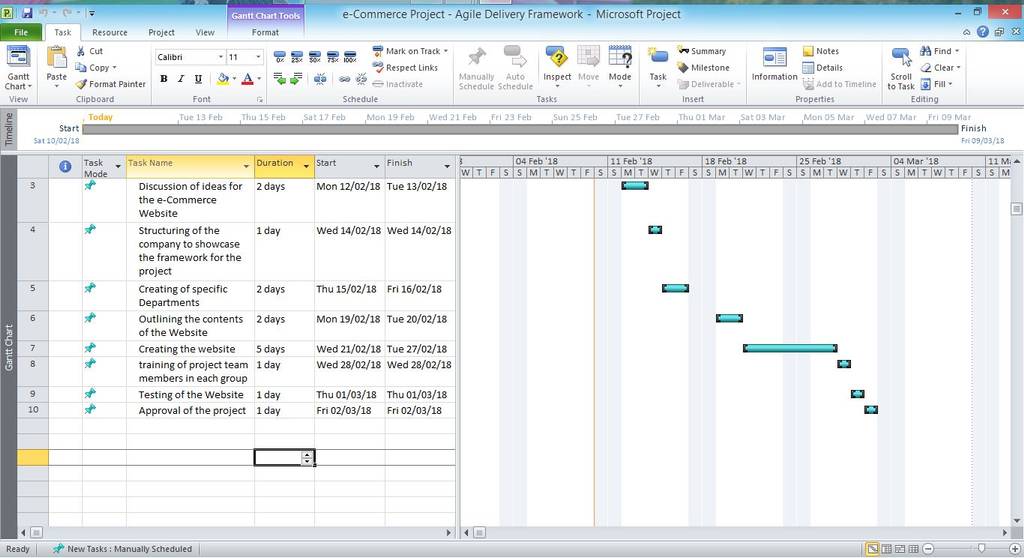1024x558 pixels.
Task: Click the Insert Task button
Action: [658, 67]
